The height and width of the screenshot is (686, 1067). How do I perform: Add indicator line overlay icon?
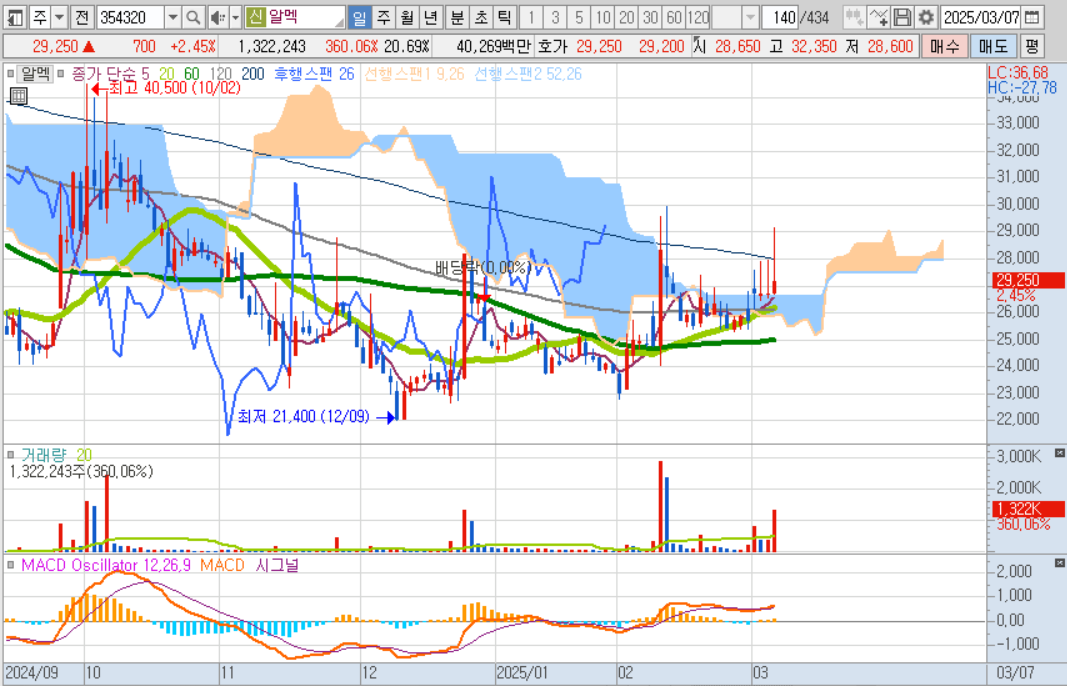click(x=879, y=17)
